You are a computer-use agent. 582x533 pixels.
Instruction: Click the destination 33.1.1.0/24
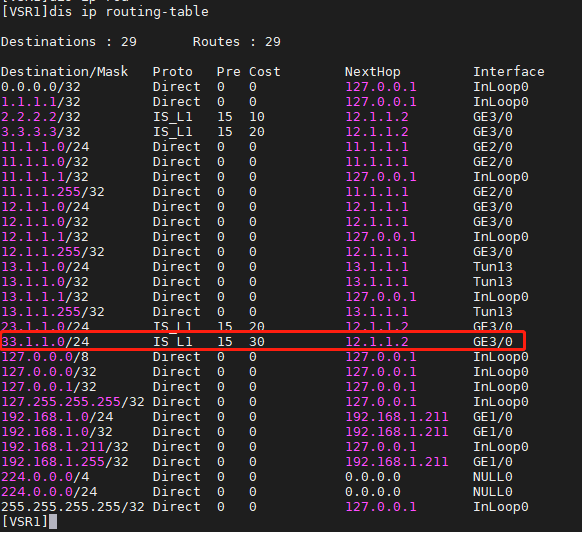(x=45, y=342)
